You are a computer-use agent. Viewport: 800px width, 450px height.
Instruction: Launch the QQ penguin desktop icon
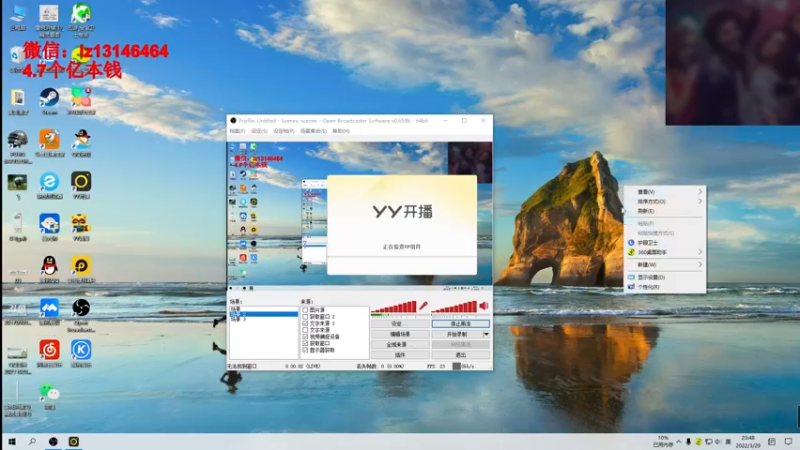[x=49, y=266]
